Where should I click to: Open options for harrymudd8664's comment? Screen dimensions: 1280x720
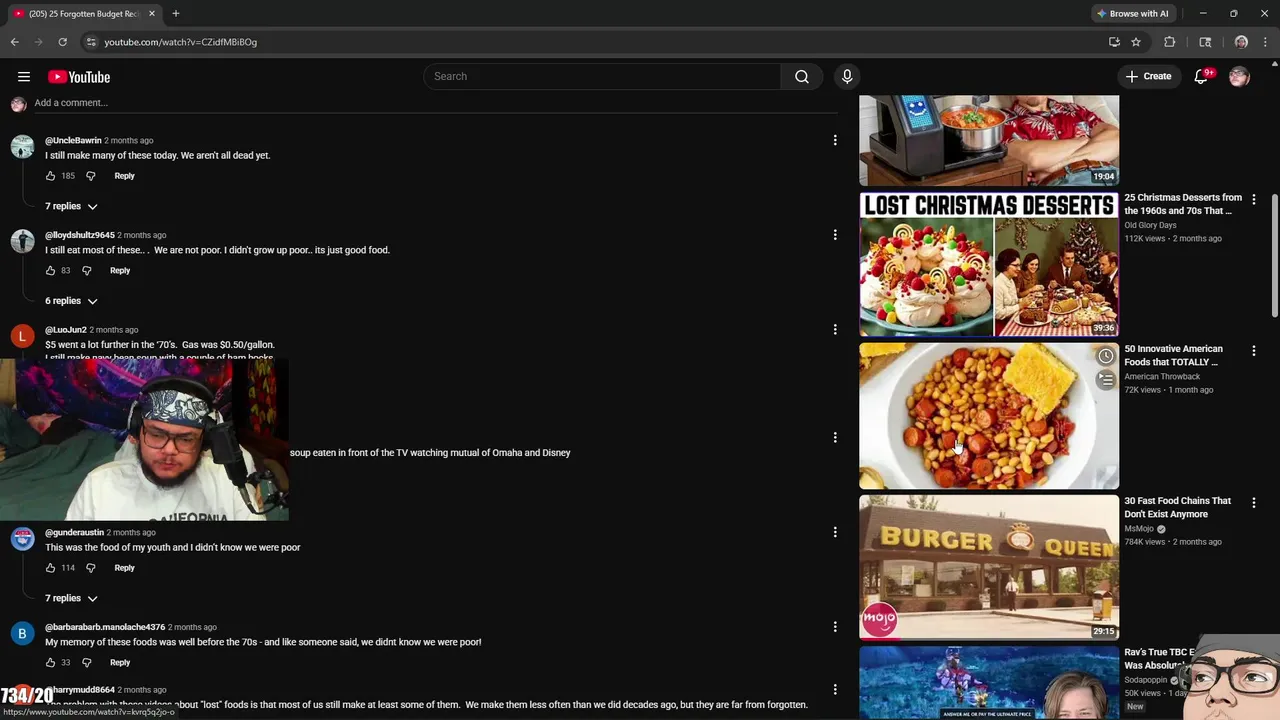(835, 690)
